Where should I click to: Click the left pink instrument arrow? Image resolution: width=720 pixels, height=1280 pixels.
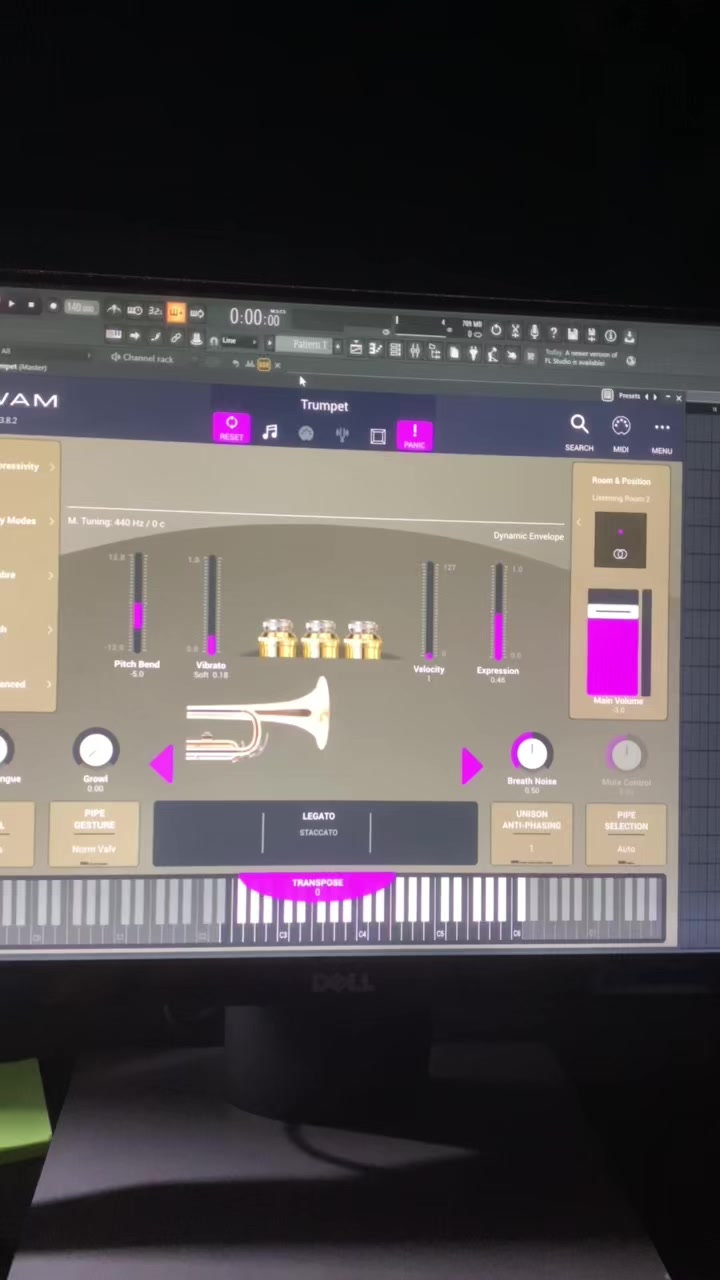pyautogui.click(x=162, y=763)
